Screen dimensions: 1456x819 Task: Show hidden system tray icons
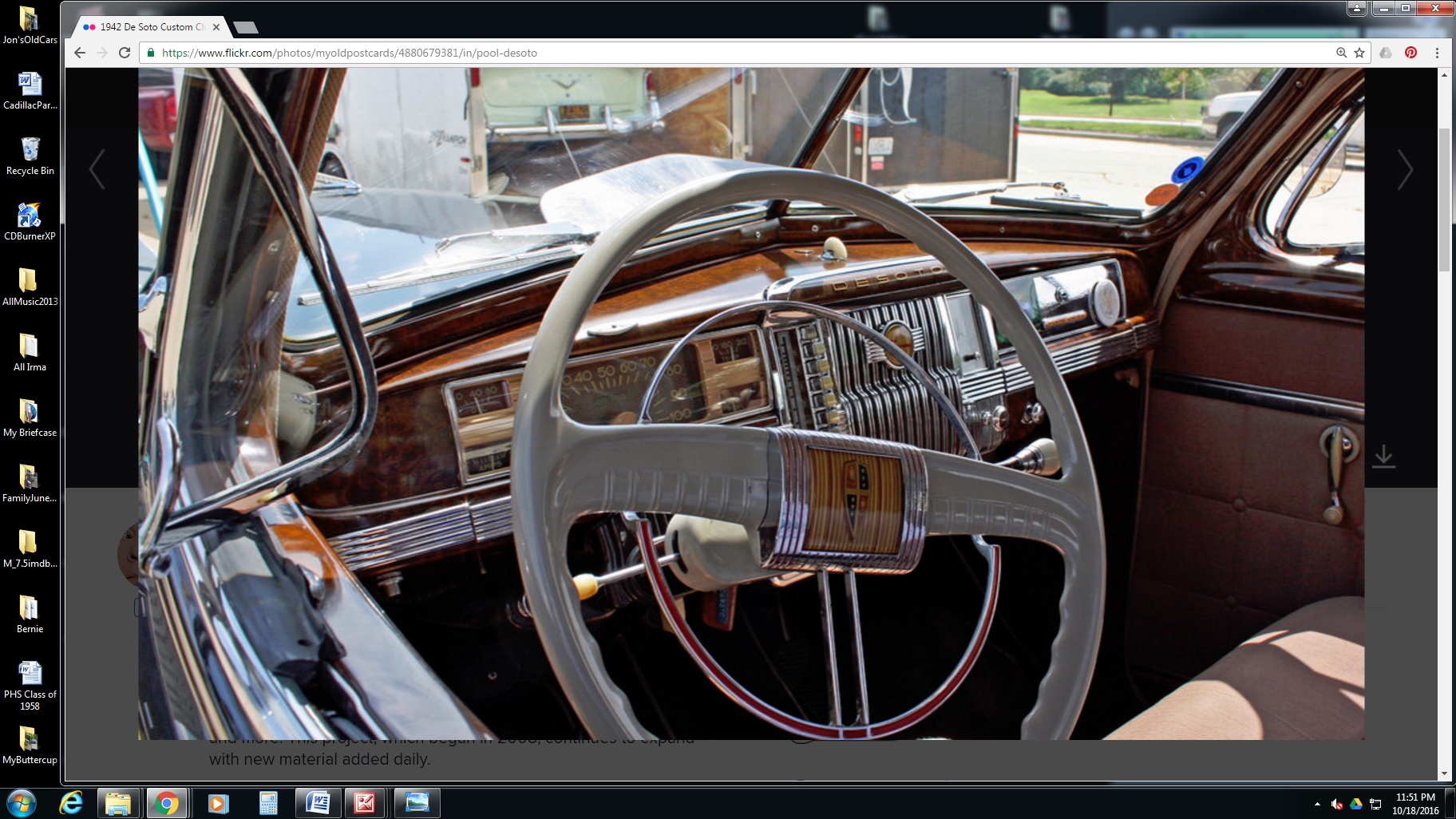[1317, 804]
